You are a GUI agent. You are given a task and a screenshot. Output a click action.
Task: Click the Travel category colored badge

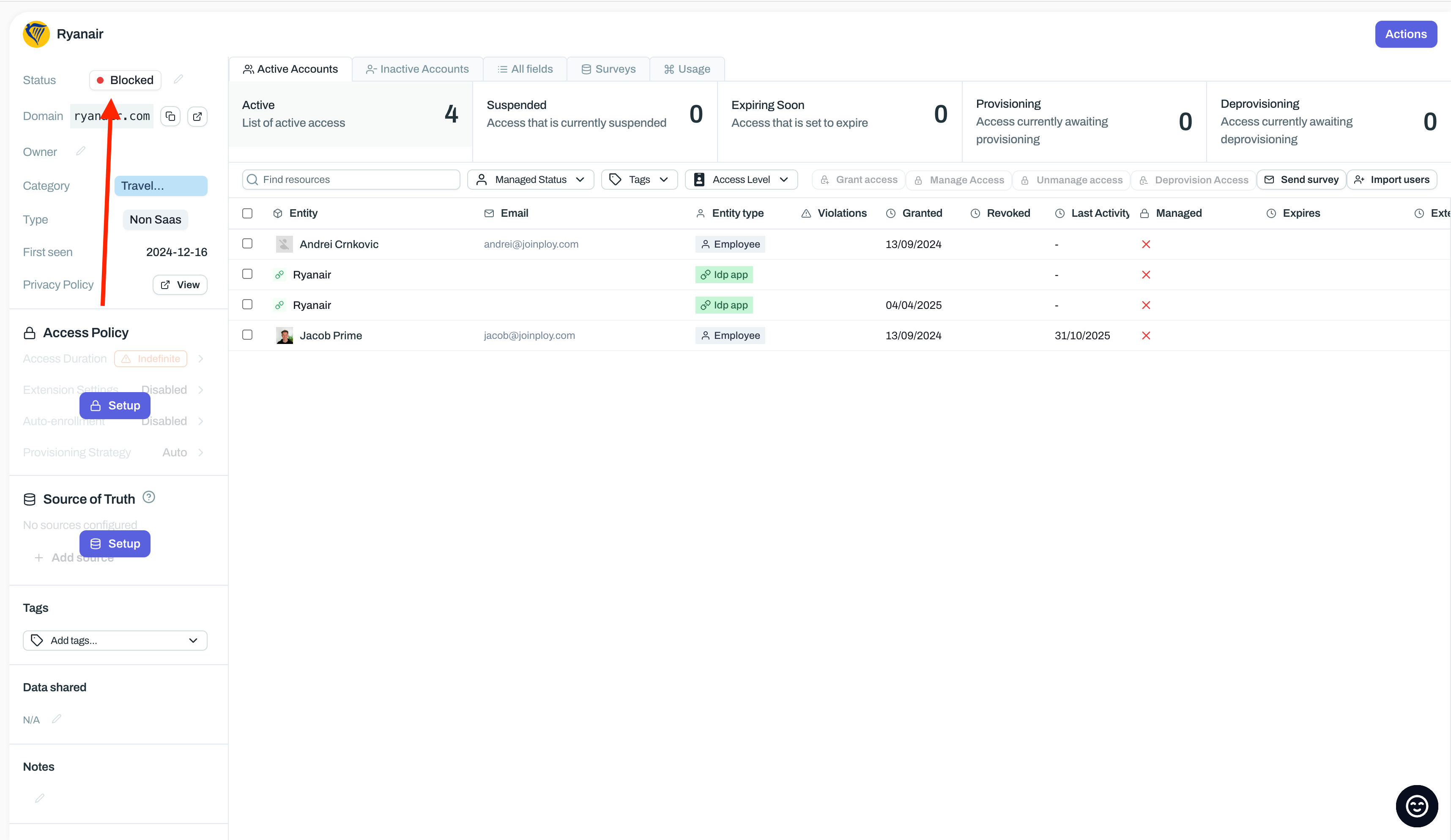[x=161, y=186]
